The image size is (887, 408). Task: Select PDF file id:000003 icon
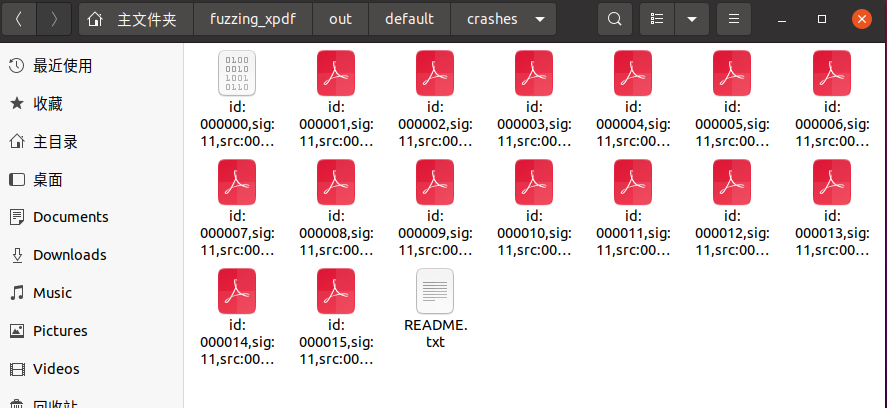pyautogui.click(x=534, y=73)
